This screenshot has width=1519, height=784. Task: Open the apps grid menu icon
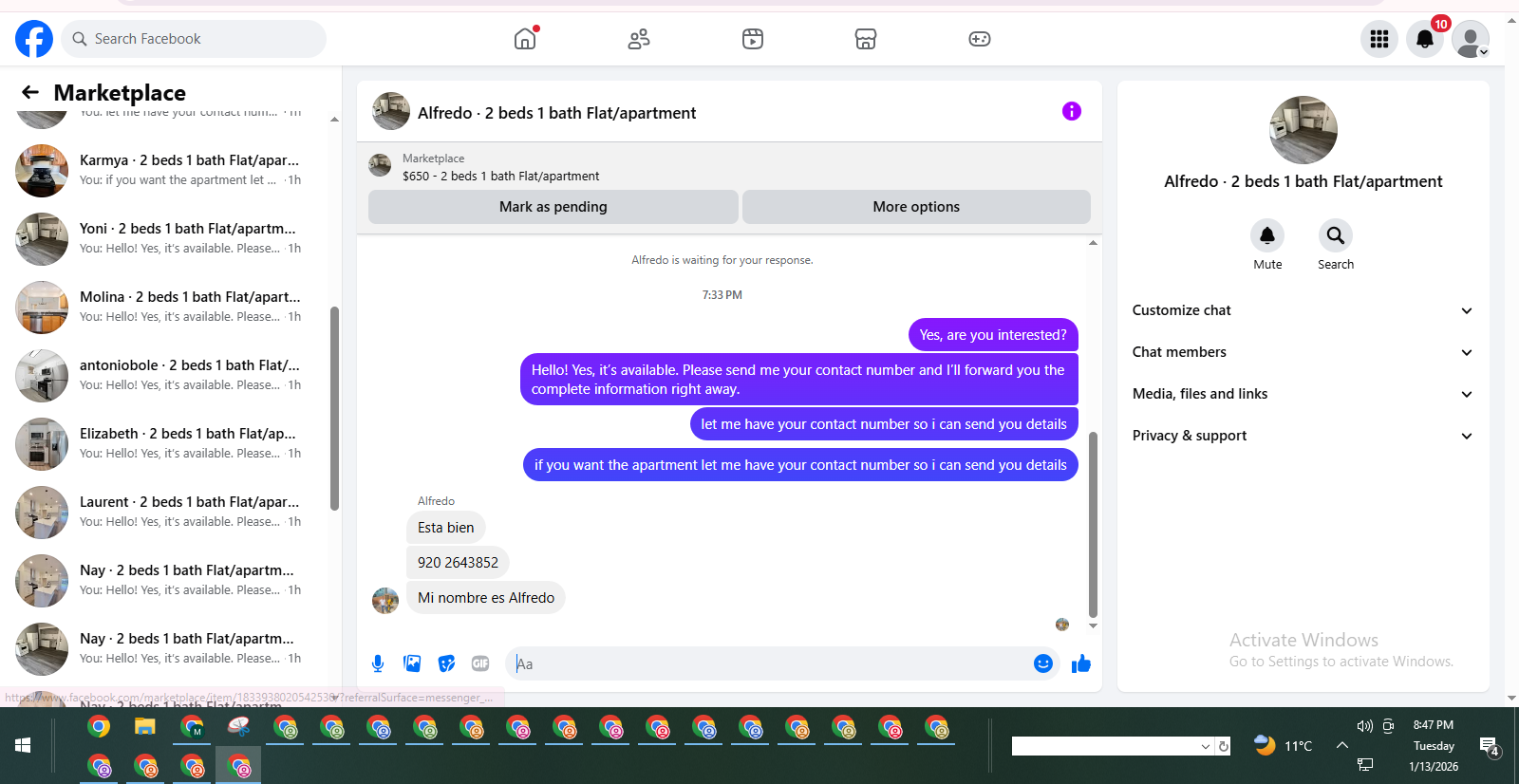1379,39
